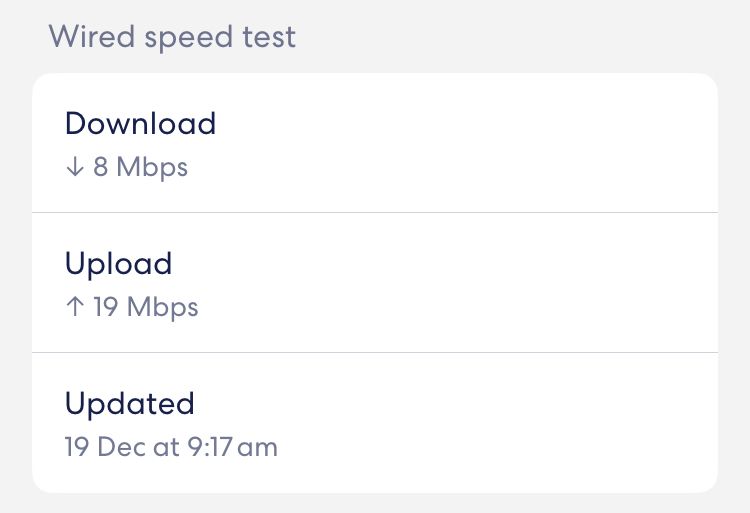
Task: Click the Mbps unit in the upload row
Action: pos(163,307)
